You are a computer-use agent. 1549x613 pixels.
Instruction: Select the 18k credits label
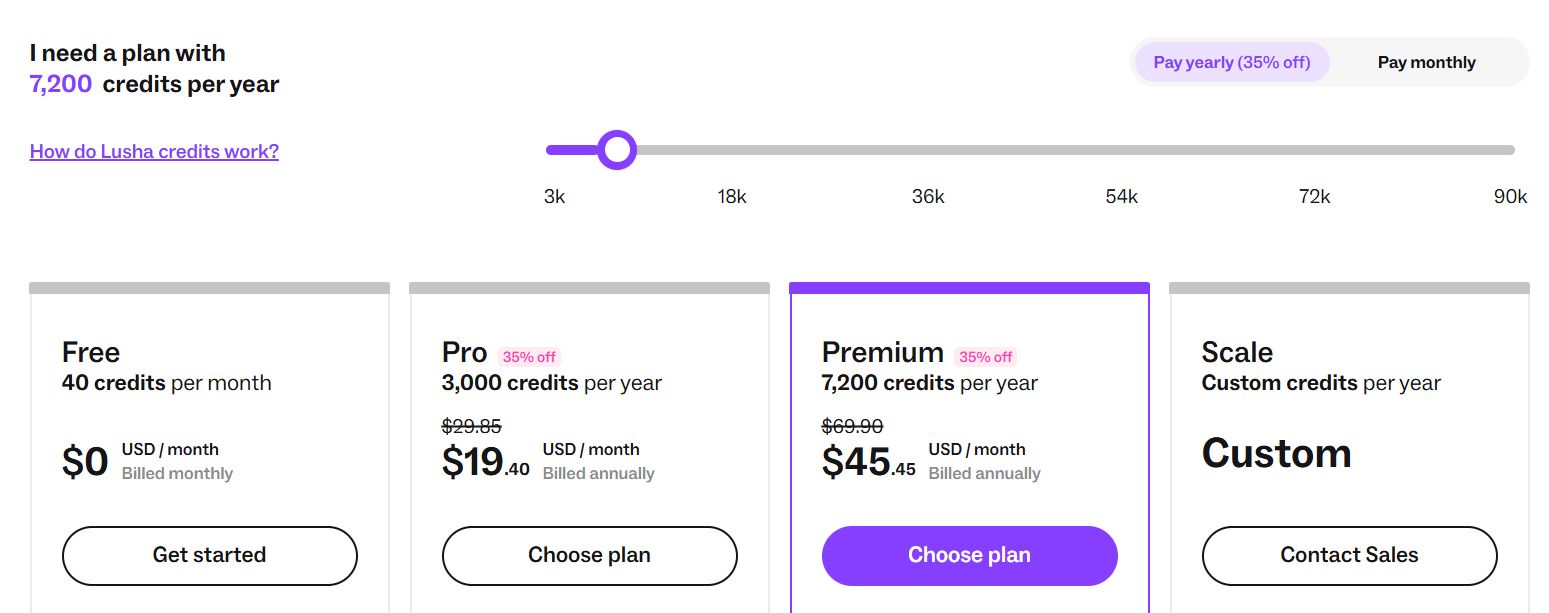point(732,196)
